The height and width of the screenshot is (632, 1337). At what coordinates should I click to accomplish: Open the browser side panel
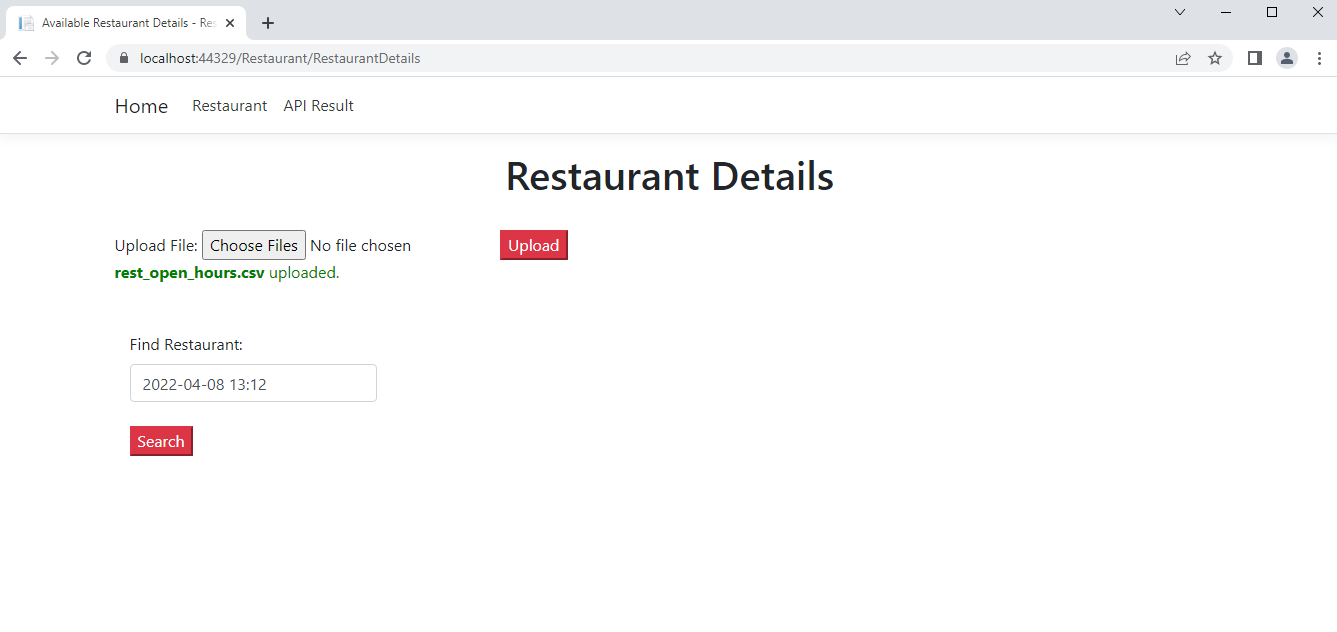pyautogui.click(x=1255, y=58)
